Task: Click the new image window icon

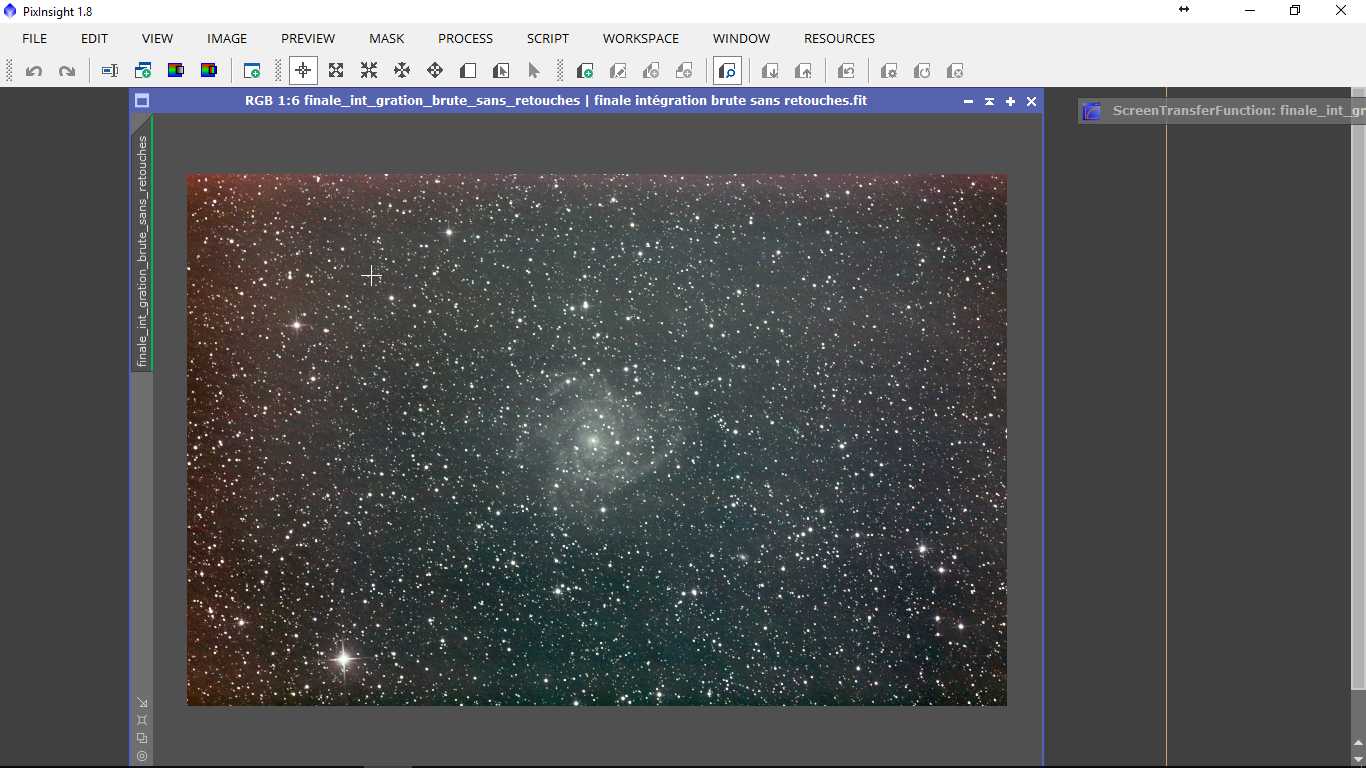Action: pyautogui.click(x=252, y=71)
